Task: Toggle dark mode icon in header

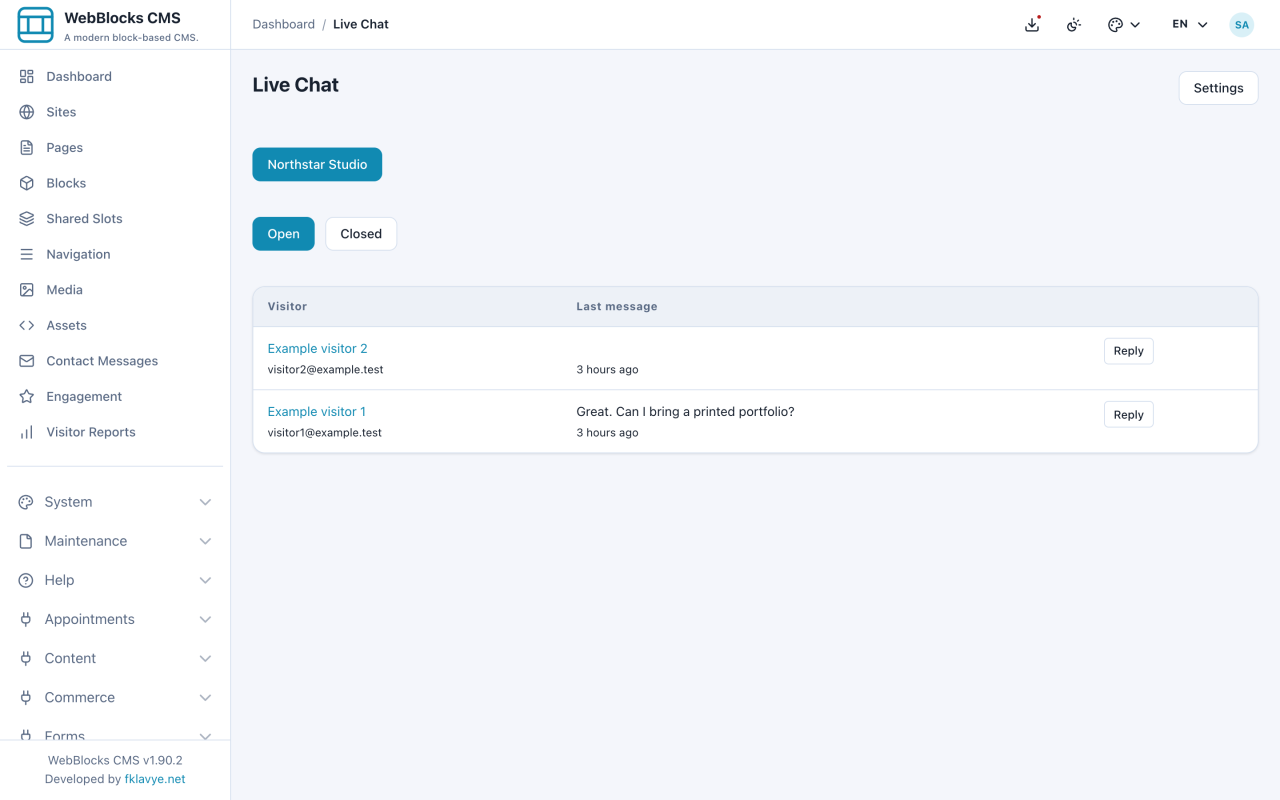Action: pyautogui.click(x=1074, y=25)
